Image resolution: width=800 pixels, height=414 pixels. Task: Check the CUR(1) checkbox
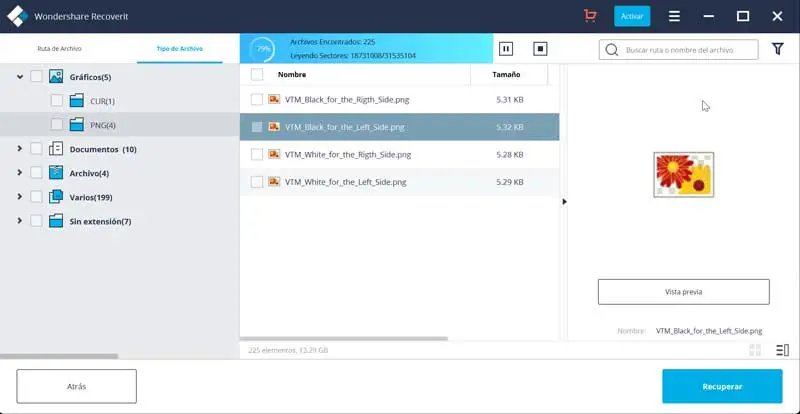[57, 101]
